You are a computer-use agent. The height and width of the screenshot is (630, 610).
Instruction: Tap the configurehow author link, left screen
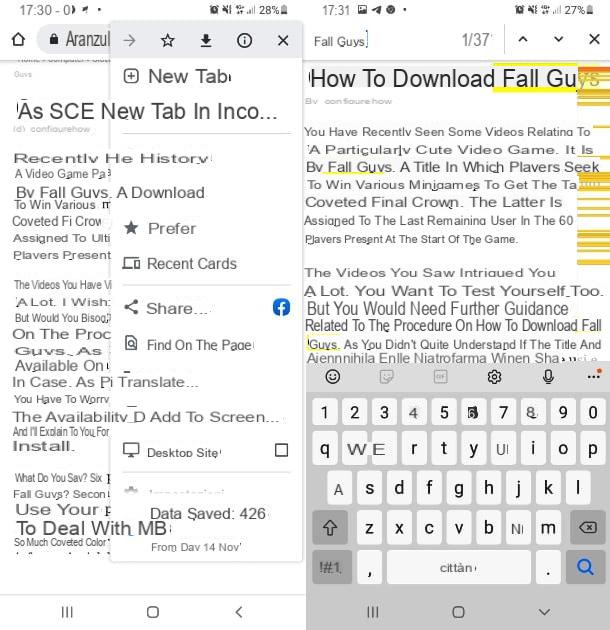coord(60,129)
